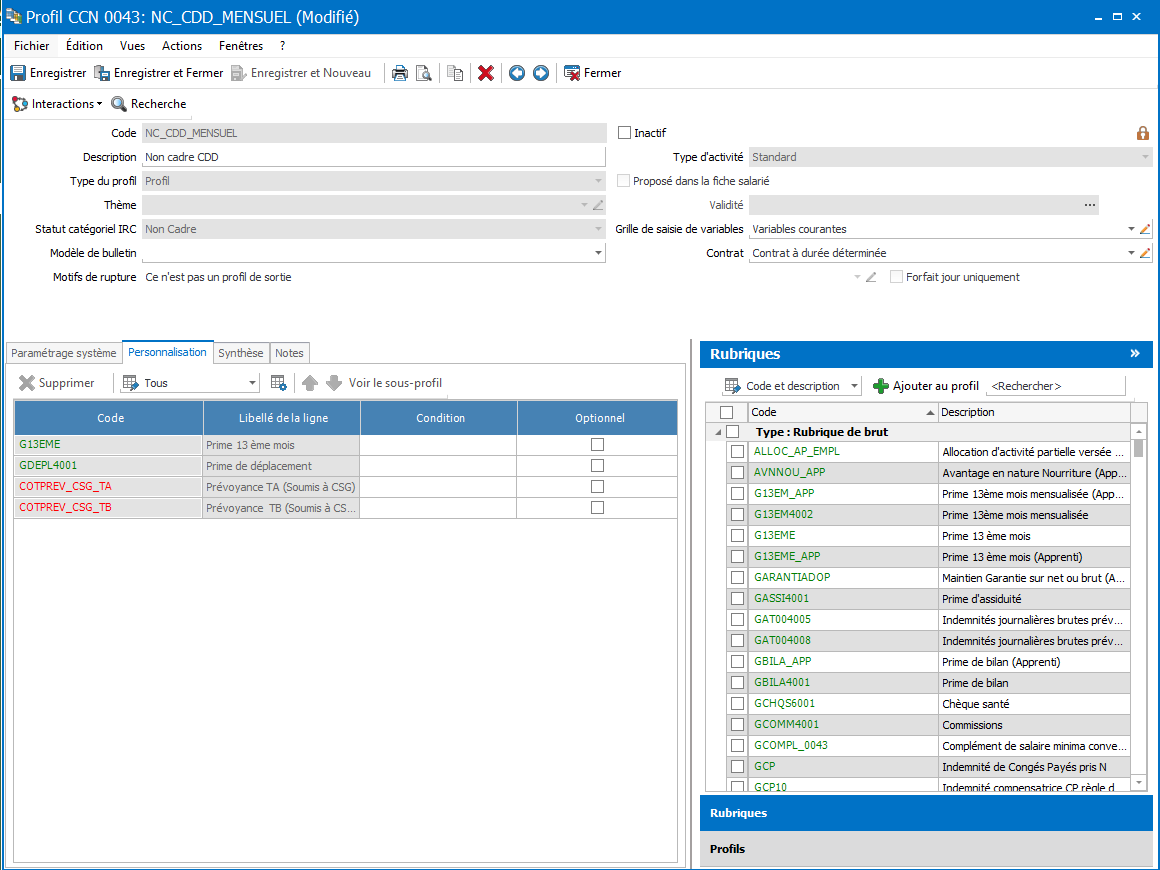Screen dimensions: 1160x870
Task: Check Optionnel box for G13EME row
Action: click(597, 445)
